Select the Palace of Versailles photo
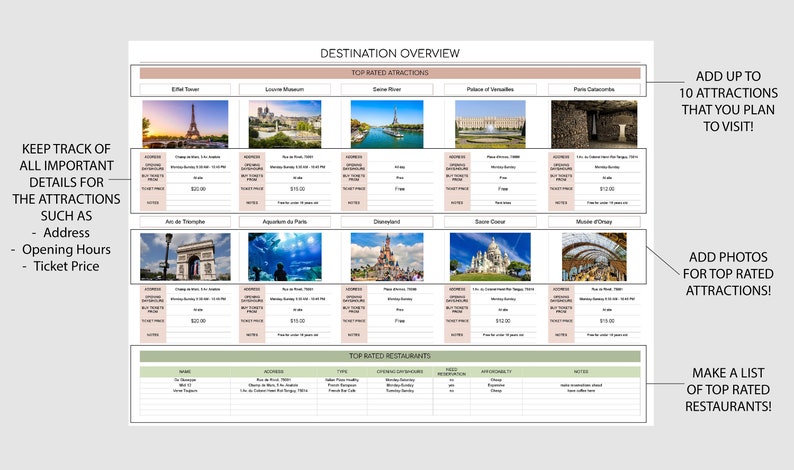The height and width of the screenshot is (470, 794). click(489, 124)
